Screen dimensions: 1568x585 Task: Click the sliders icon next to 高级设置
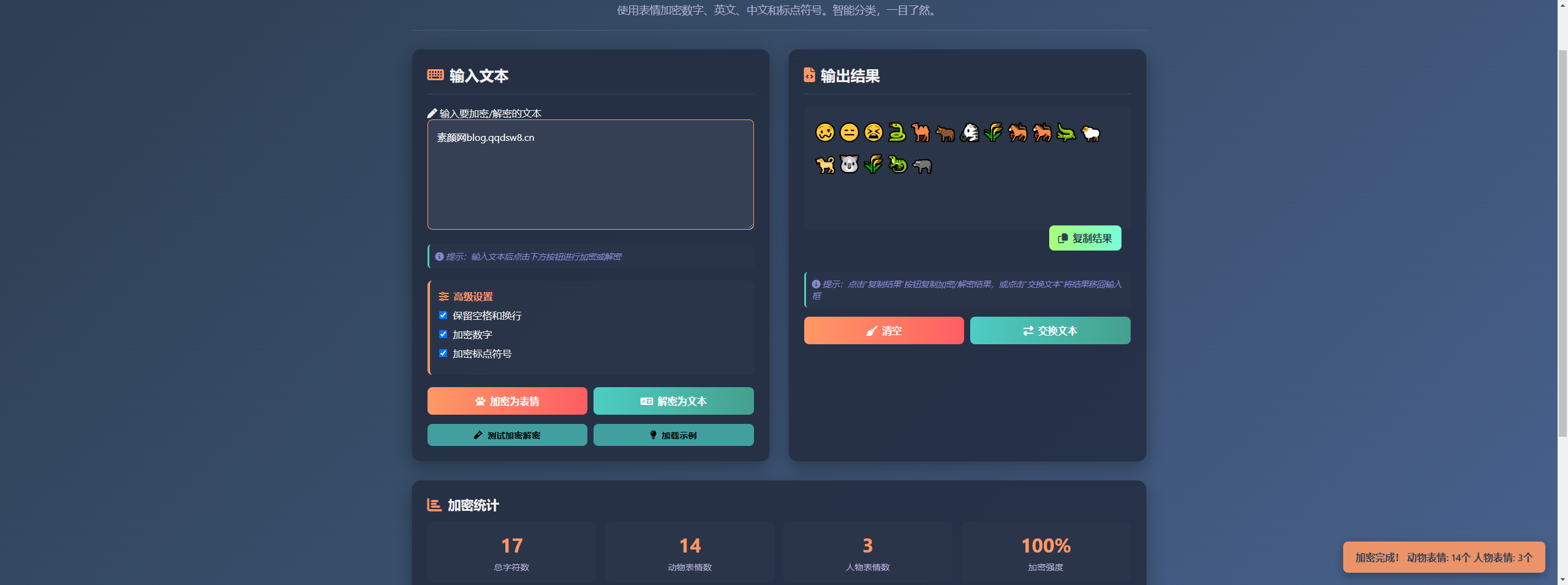point(443,296)
